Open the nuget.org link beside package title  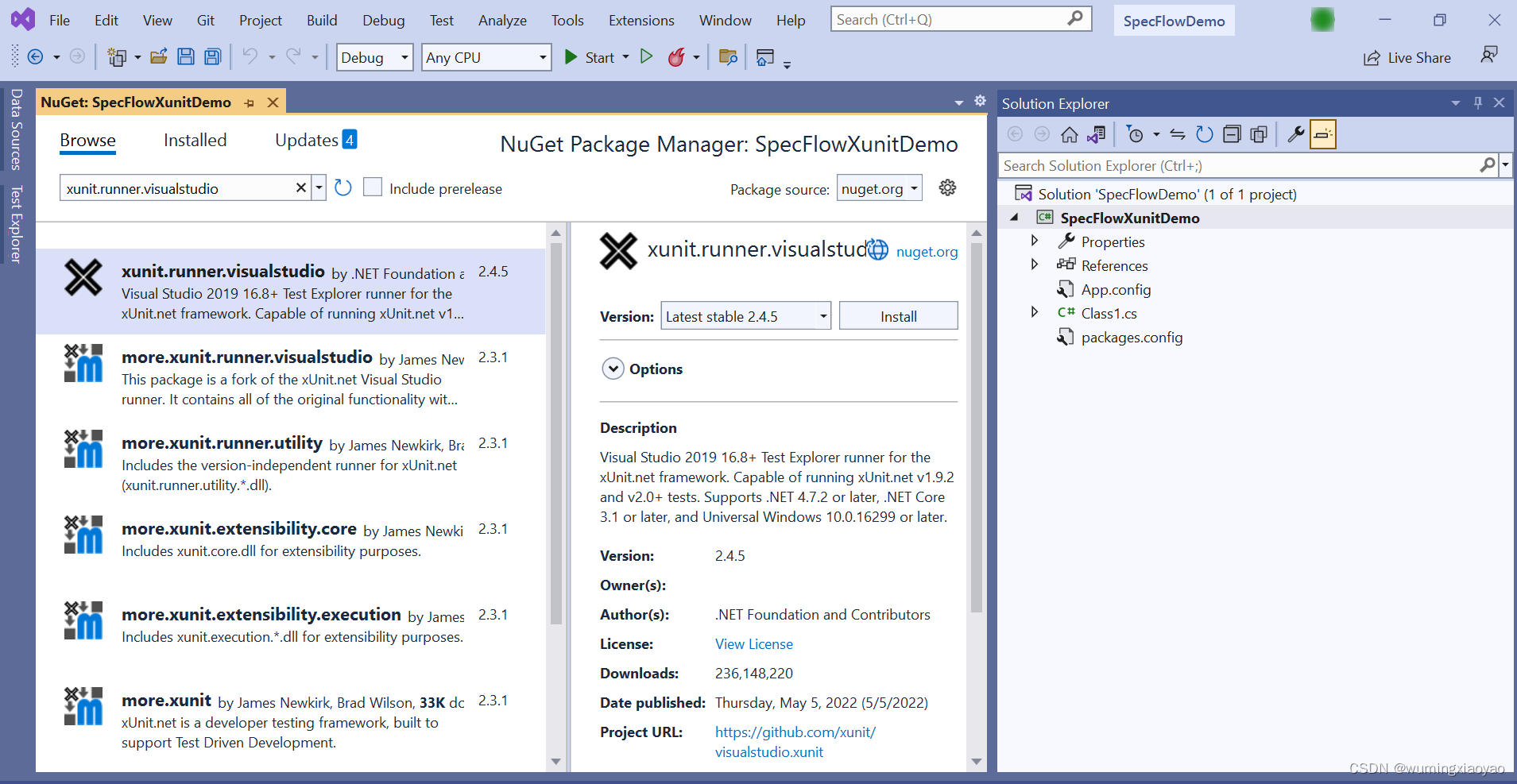[x=927, y=252]
